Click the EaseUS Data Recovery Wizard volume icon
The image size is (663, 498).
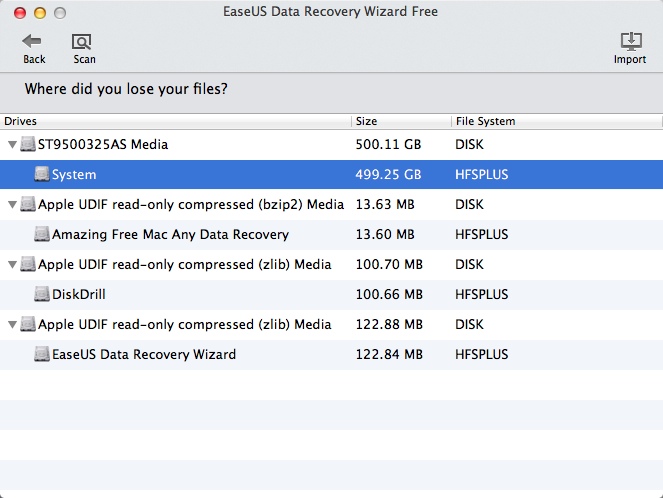(x=42, y=354)
